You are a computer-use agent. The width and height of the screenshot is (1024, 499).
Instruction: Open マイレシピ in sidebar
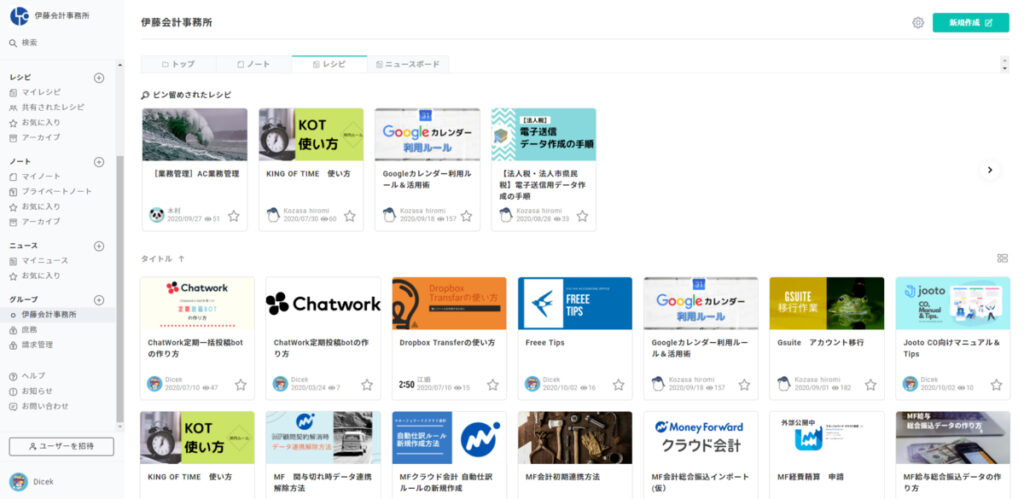click(x=35, y=92)
